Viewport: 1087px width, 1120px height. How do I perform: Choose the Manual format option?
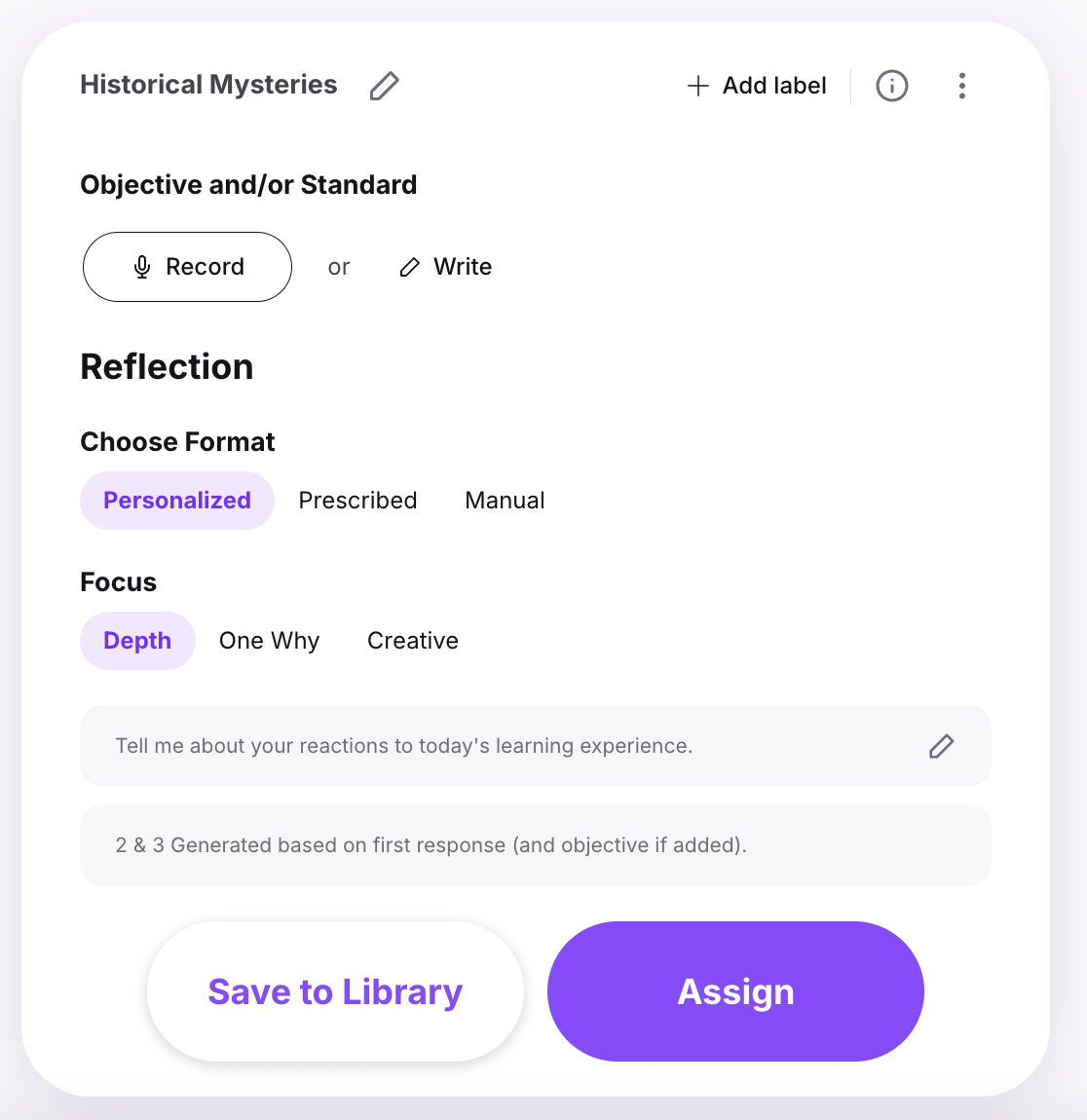(x=505, y=500)
